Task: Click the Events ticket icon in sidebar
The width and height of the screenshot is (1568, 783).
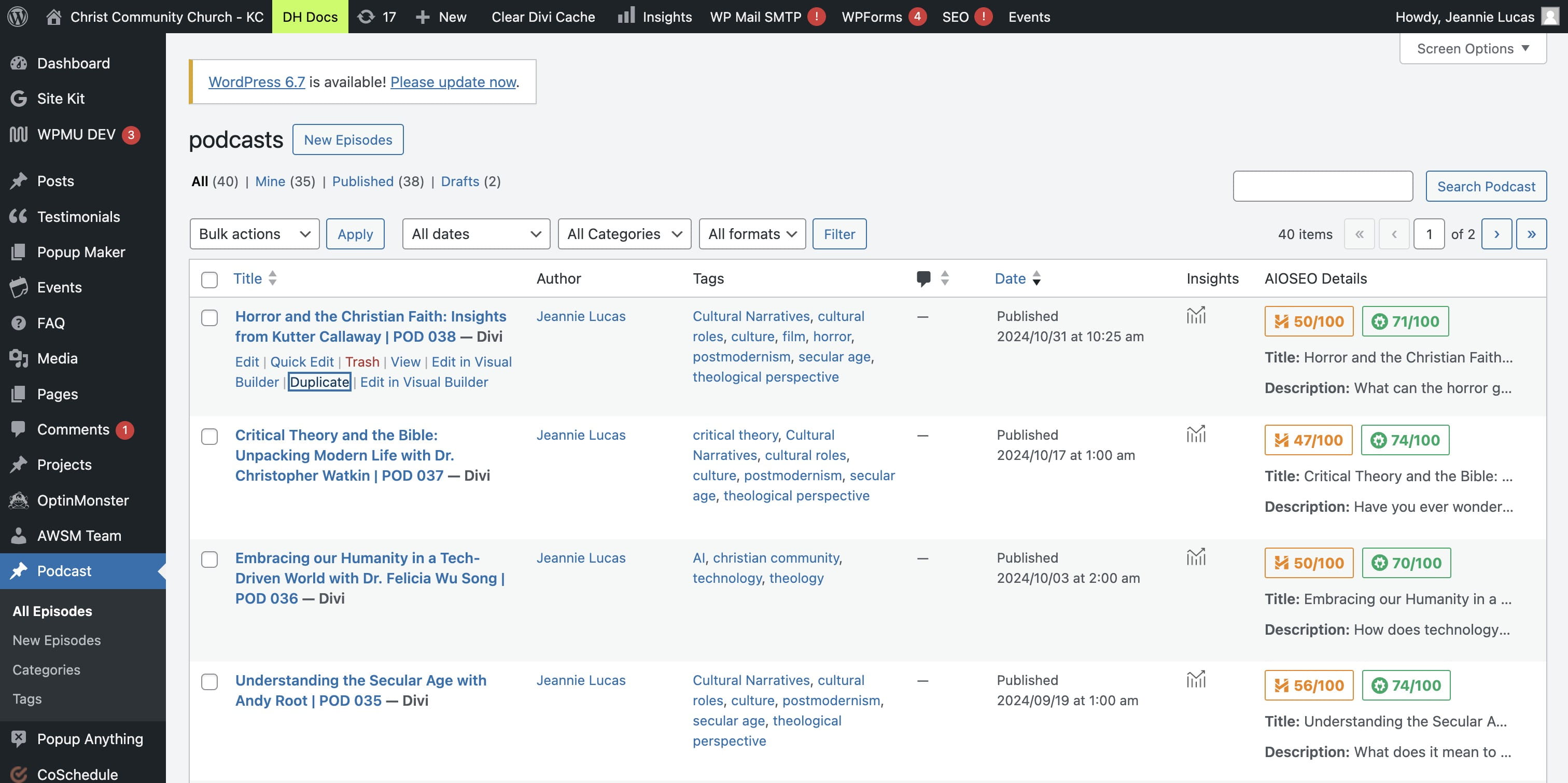Action: click(19, 287)
